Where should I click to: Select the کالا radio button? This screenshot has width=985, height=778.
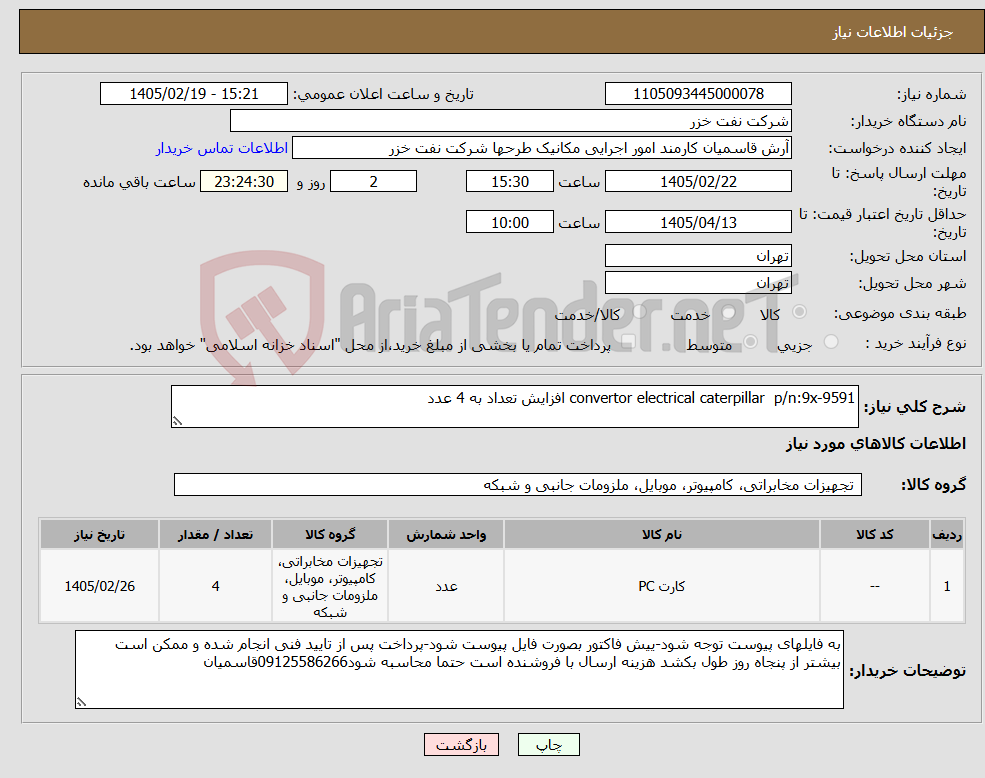tap(799, 312)
